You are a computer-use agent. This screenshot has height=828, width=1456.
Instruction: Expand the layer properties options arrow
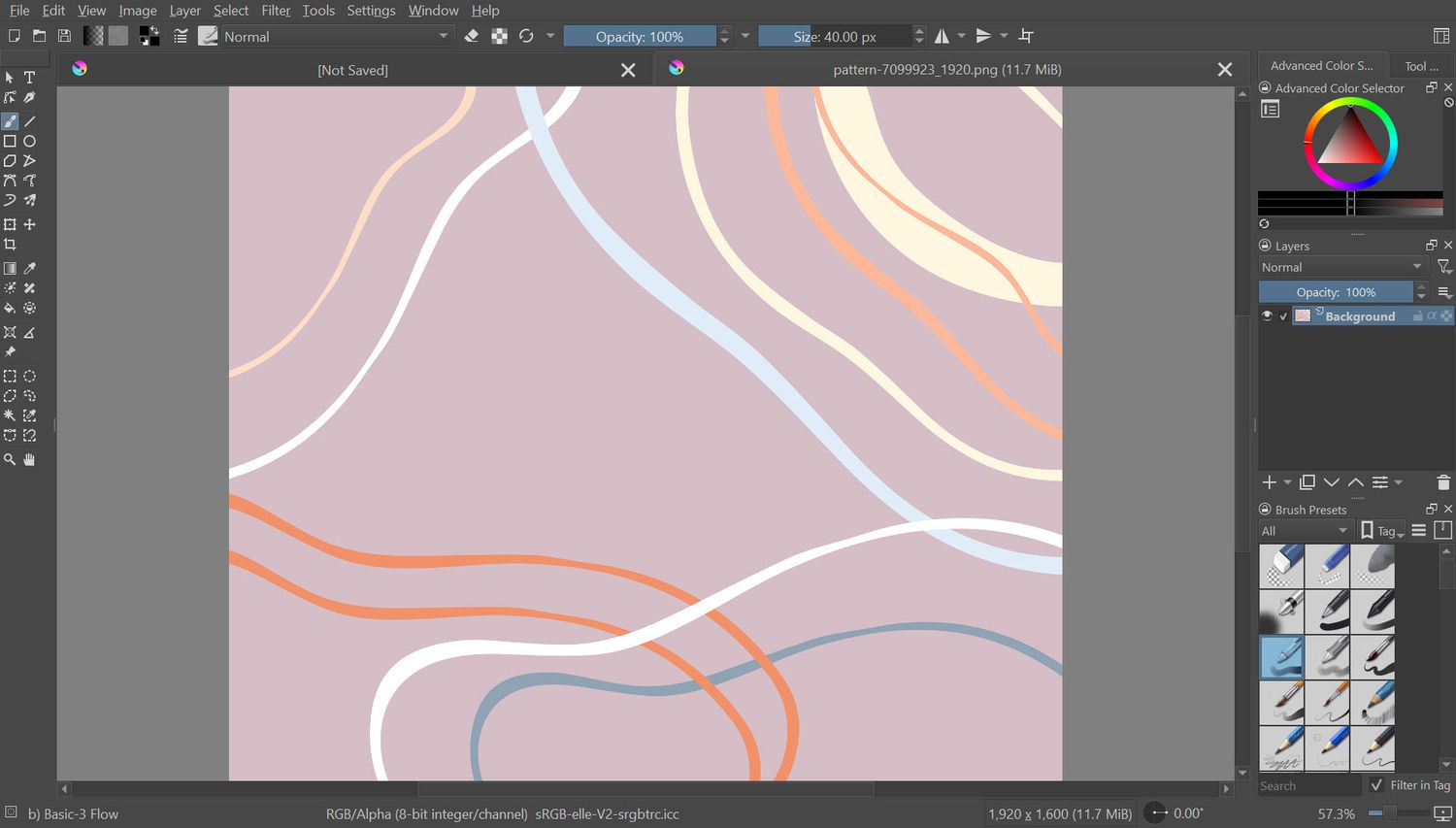(1399, 482)
